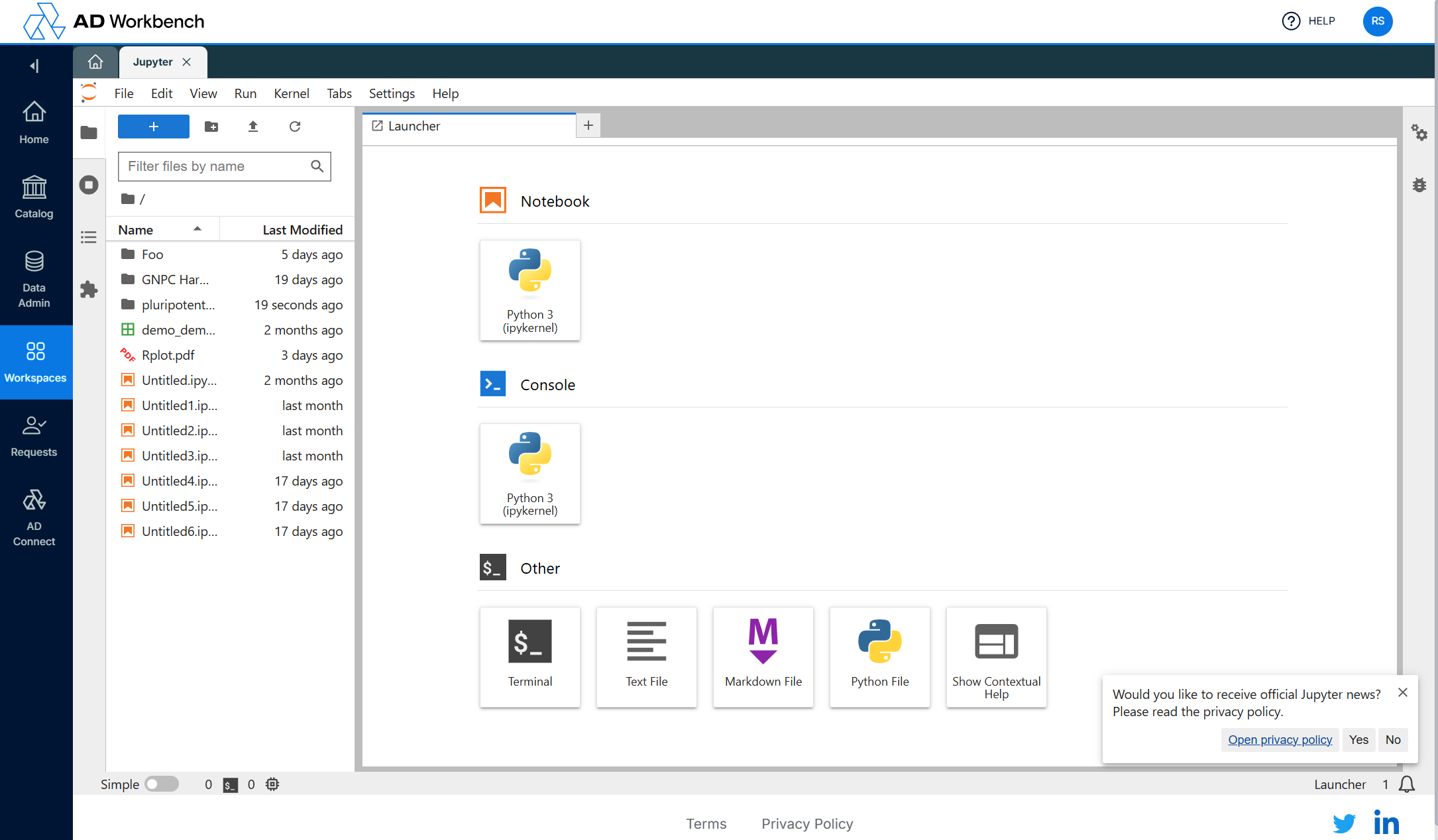The width and height of the screenshot is (1438, 840).
Task: Open the extension manager puzzle icon
Action: coord(89,289)
